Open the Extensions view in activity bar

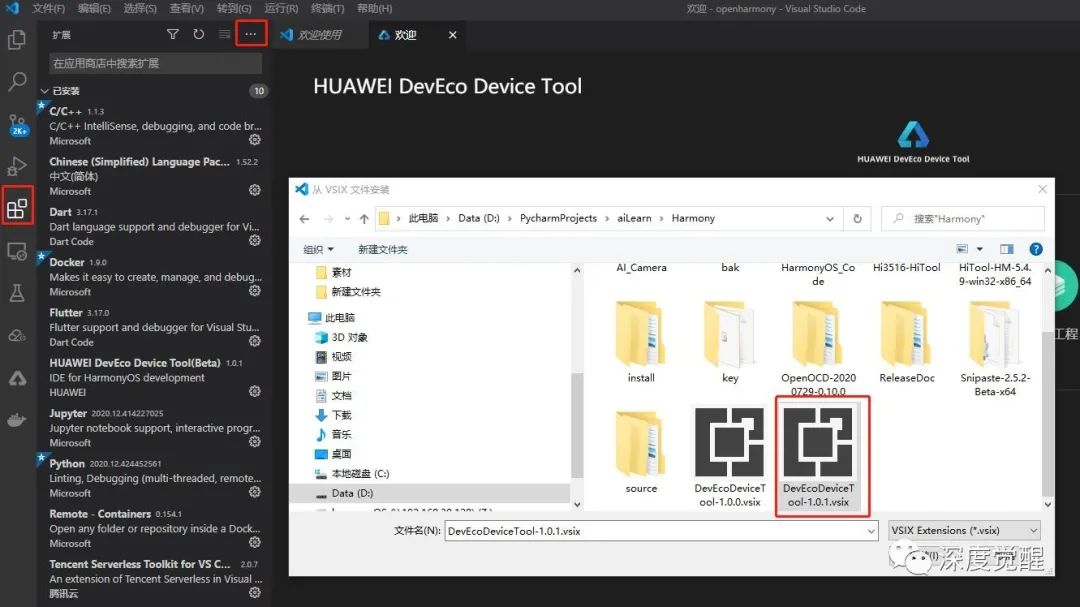[17, 208]
